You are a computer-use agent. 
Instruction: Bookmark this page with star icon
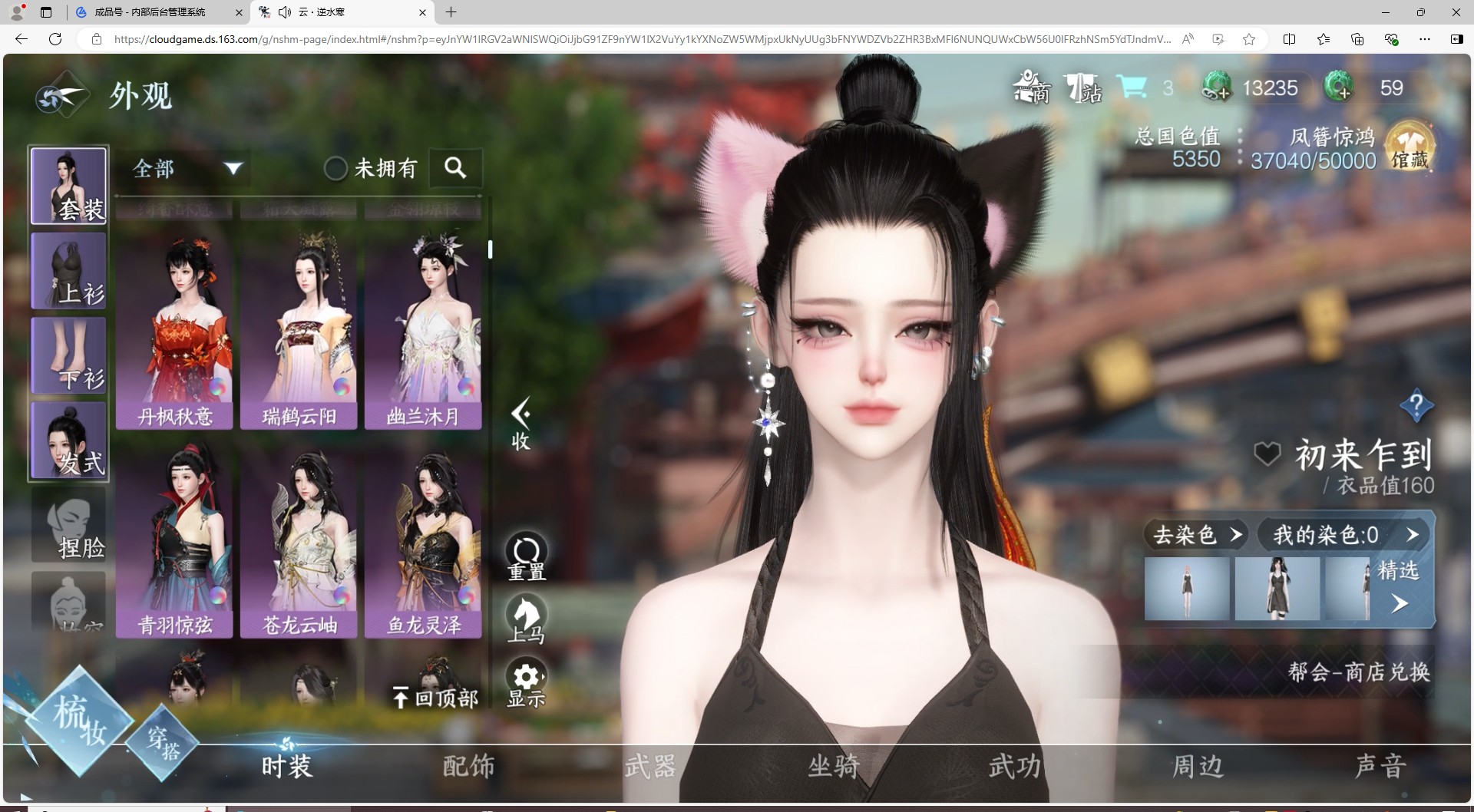pyautogui.click(x=1249, y=39)
